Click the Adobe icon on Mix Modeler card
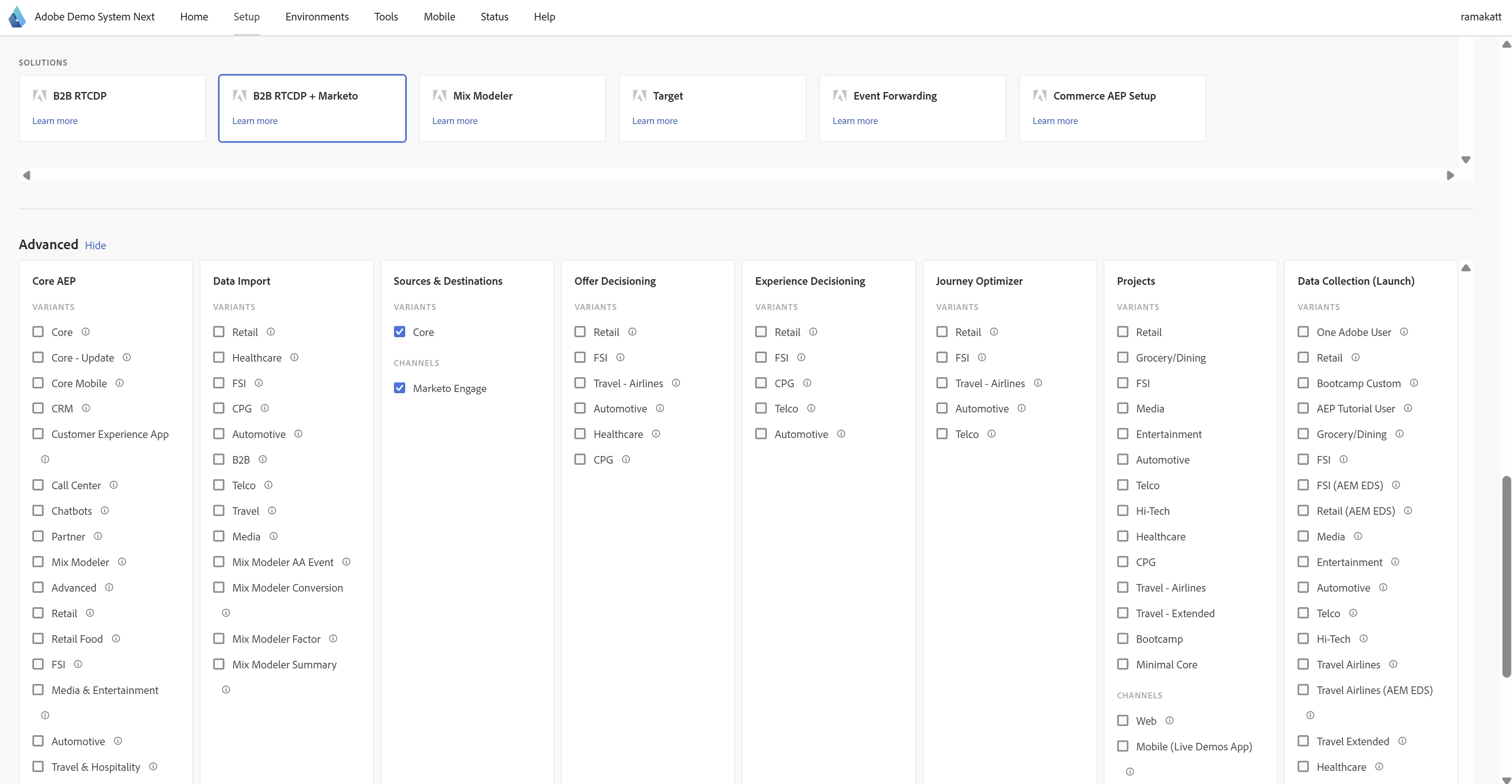The width and height of the screenshot is (1512, 784). coord(440,96)
